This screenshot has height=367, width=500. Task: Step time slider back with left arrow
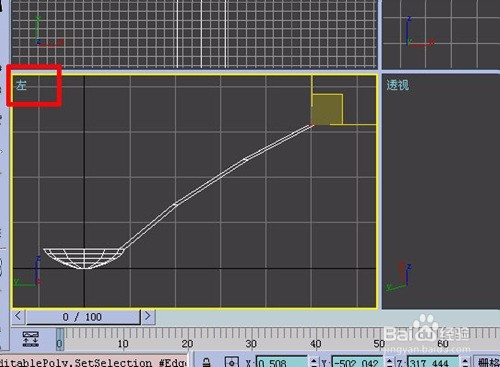[x=18, y=316]
